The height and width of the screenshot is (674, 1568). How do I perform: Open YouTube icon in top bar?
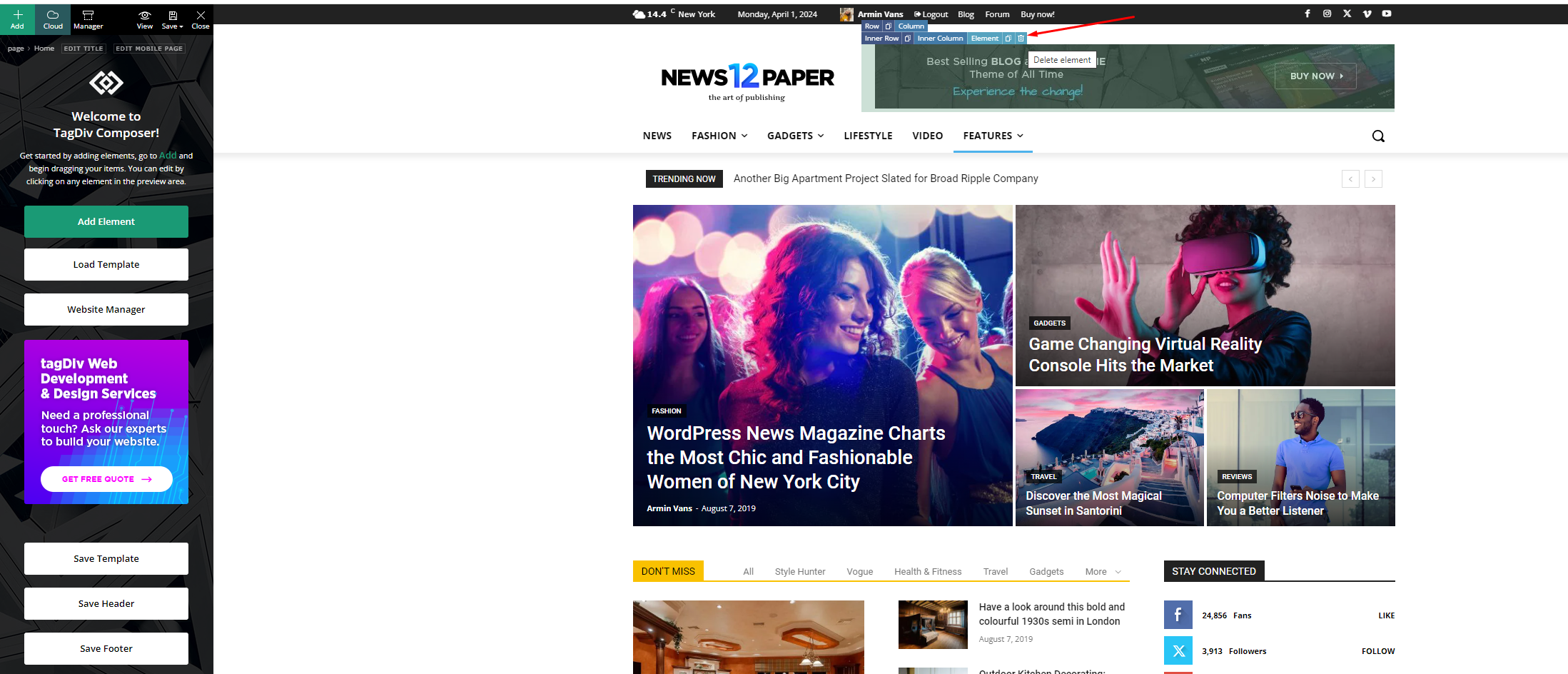[1387, 14]
